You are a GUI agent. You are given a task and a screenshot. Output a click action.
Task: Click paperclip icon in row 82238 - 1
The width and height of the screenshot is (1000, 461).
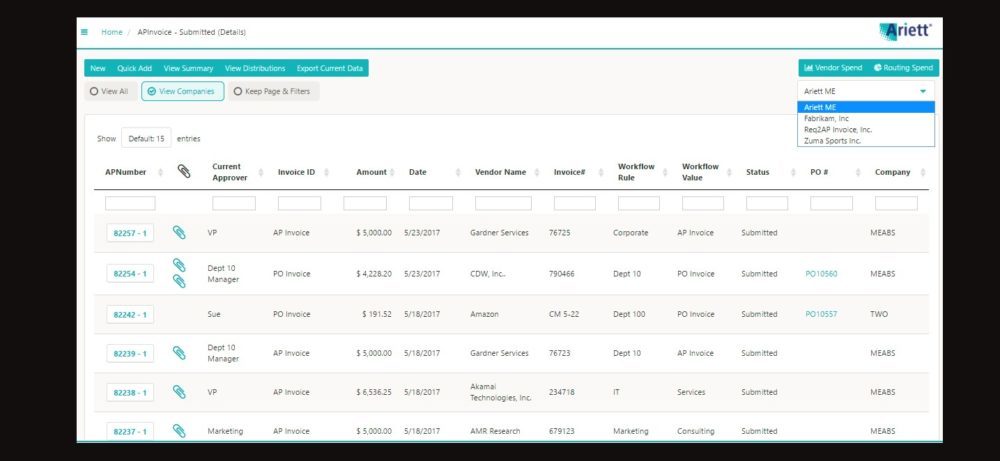[179, 392]
